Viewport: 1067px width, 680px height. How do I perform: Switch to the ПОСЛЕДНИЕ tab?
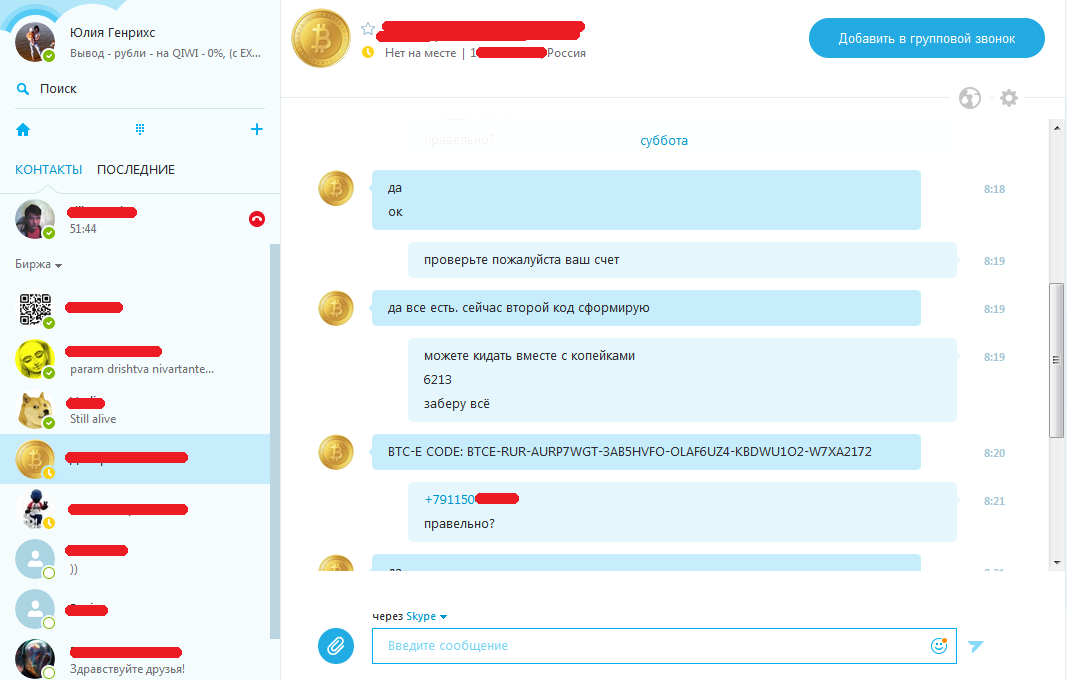click(x=136, y=169)
